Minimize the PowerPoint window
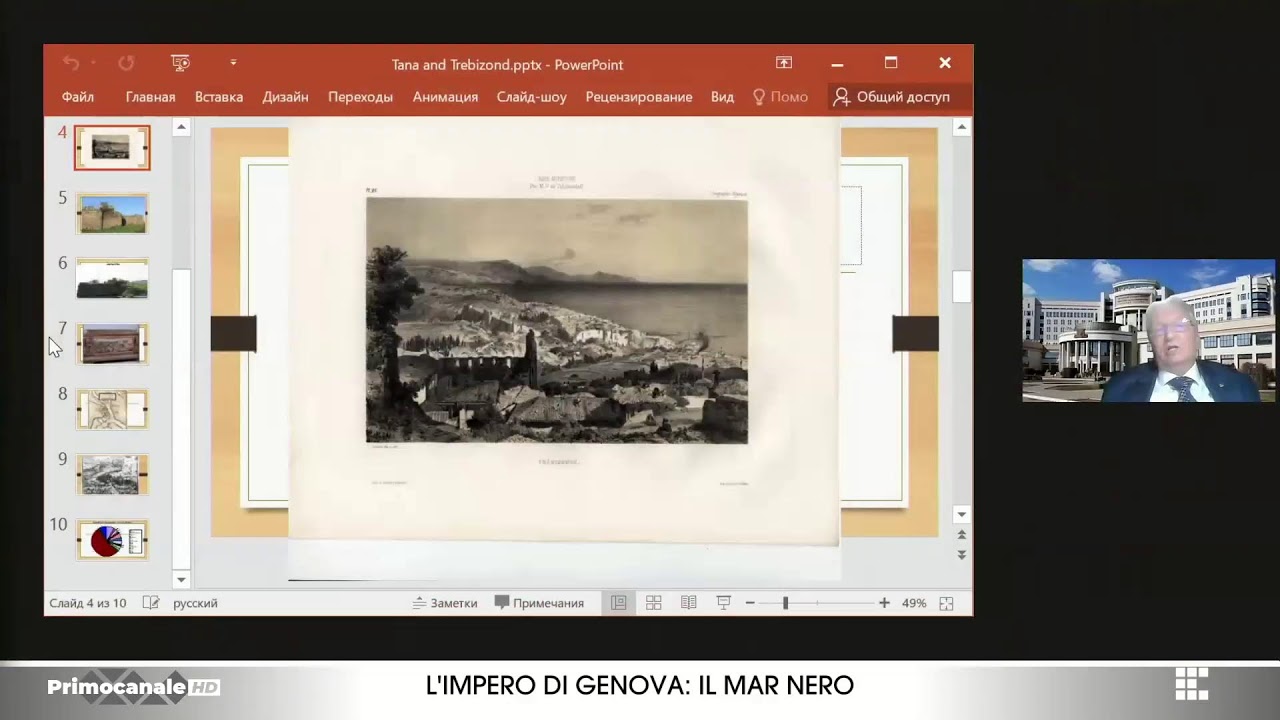The width and height of the screenshot is (1280, 720). point(837,63)
